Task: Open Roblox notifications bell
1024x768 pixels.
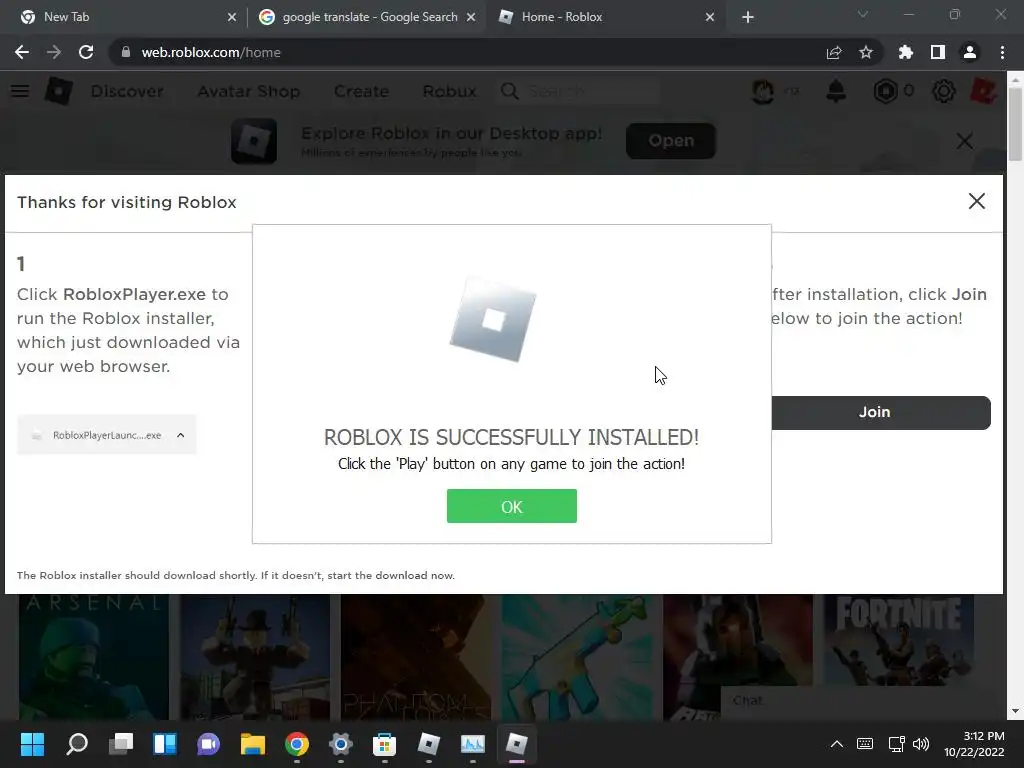Action: tap(836, 91)
